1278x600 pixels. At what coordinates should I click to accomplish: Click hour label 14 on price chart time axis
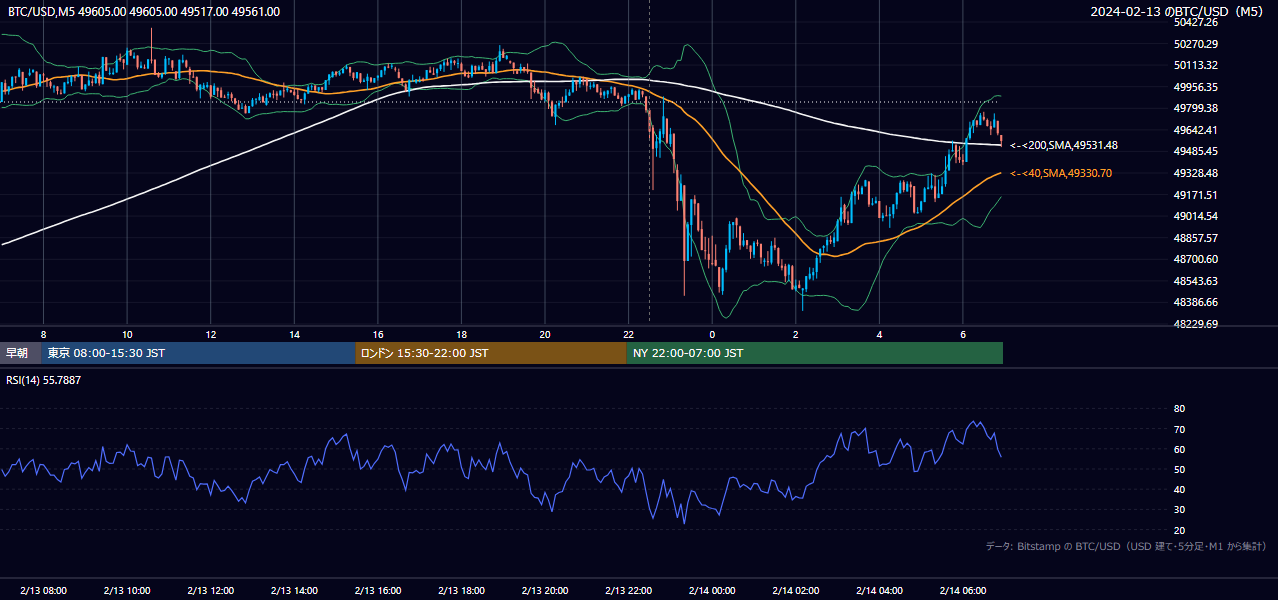(x=294, y=334)
